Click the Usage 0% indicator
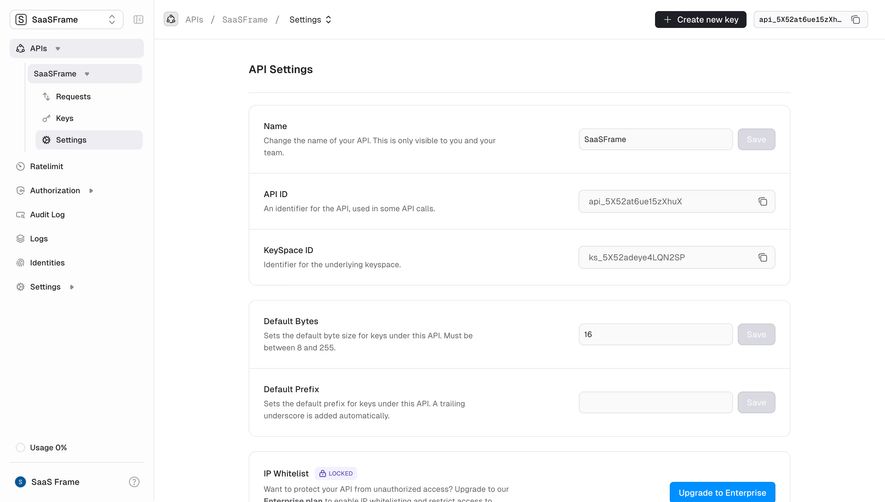The image size is (885, 502). (x=42, y=447)
